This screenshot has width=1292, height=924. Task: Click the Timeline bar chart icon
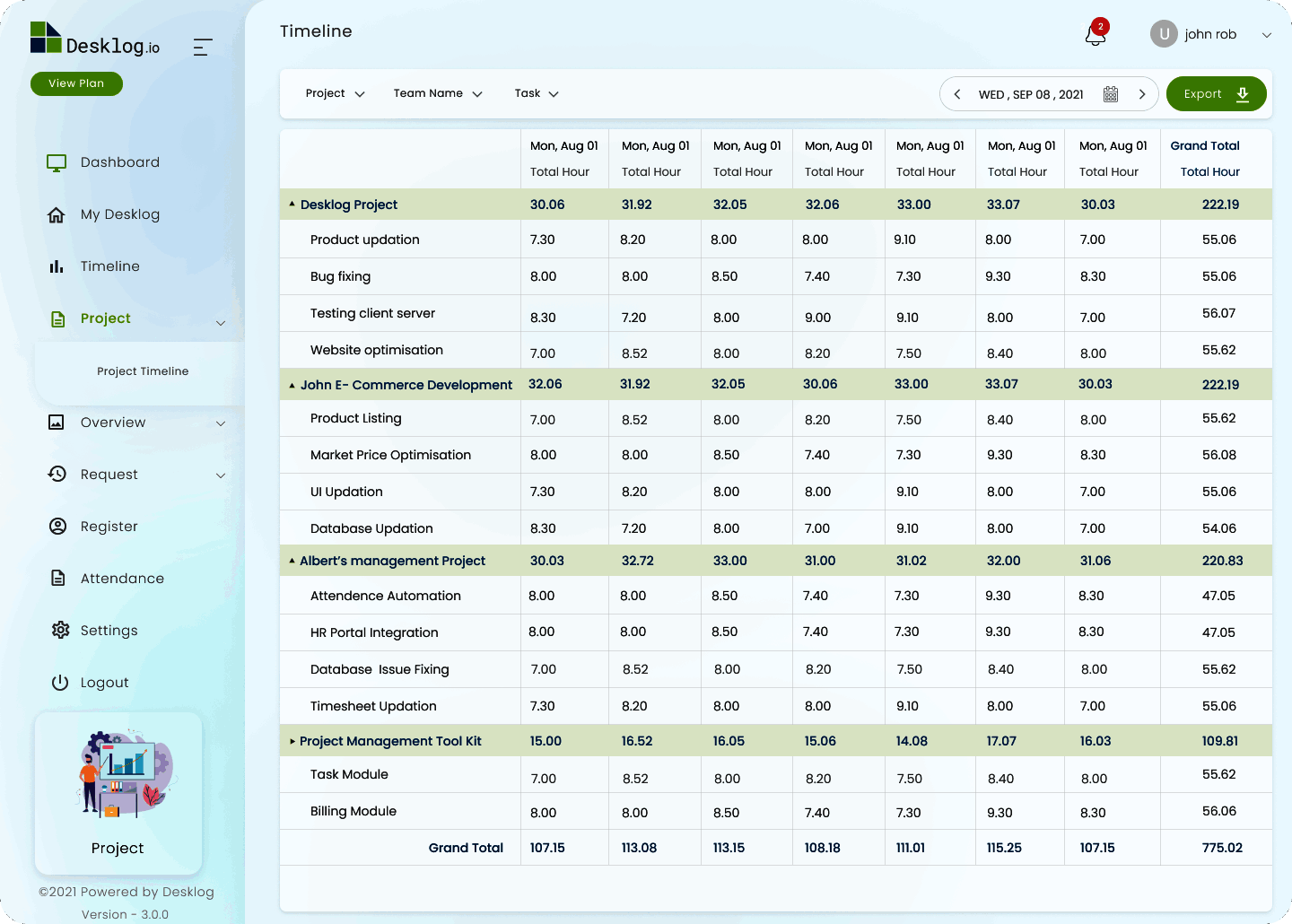click(x=57, y=266)
